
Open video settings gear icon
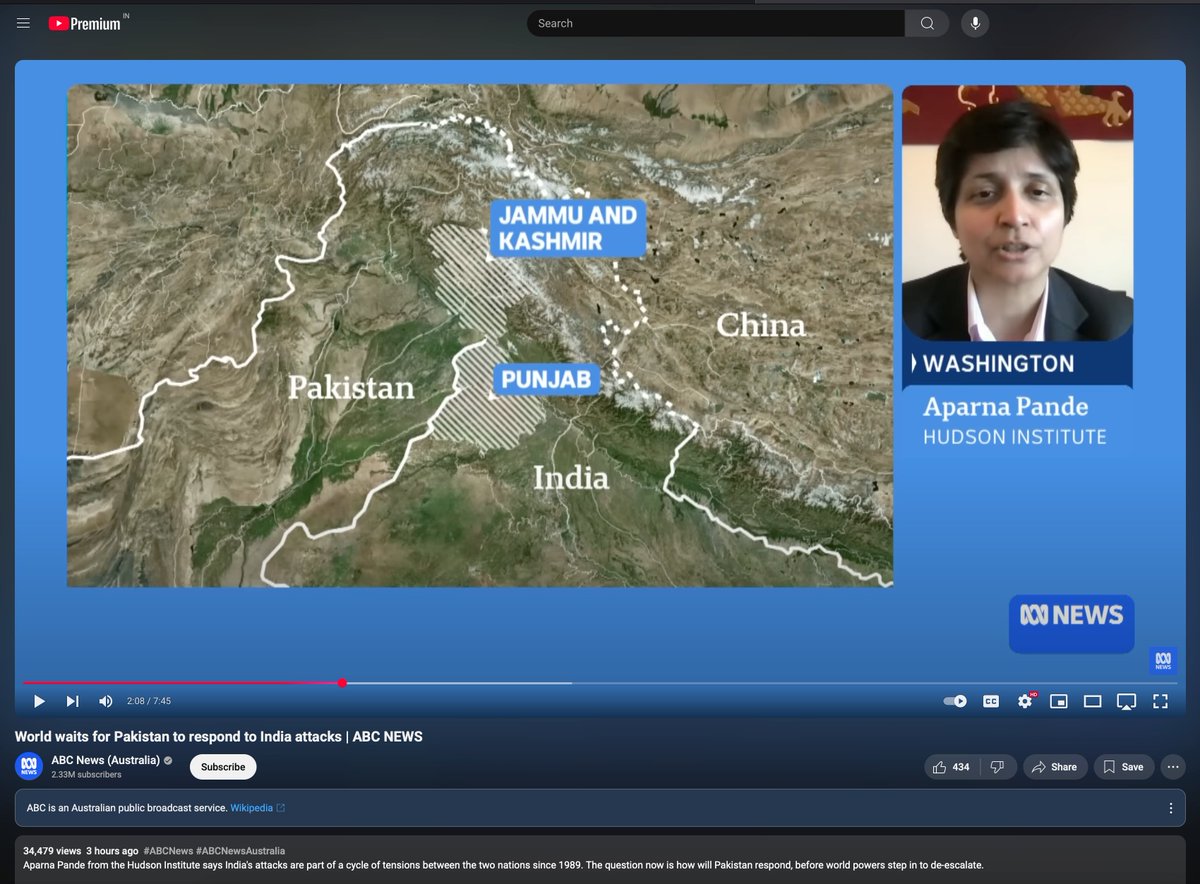point(1025,701)
